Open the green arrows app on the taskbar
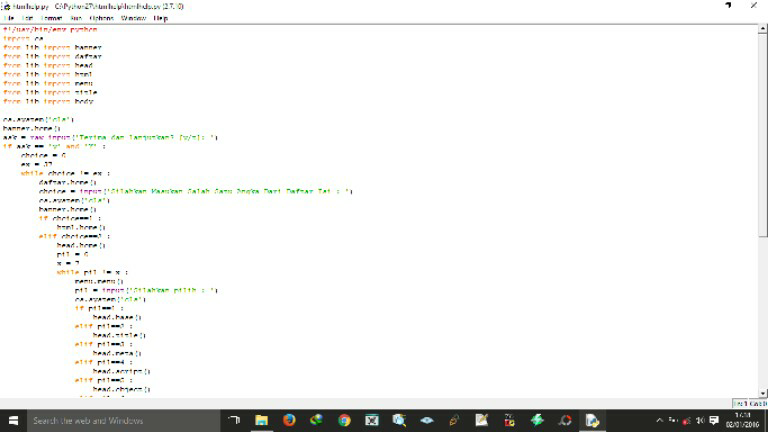Screen dimensions: 768x432 coord(537,421)
